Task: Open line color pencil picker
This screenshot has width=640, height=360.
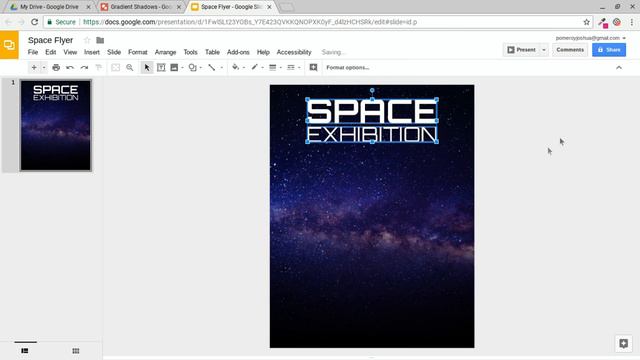Action: click(x=255, y=67)
